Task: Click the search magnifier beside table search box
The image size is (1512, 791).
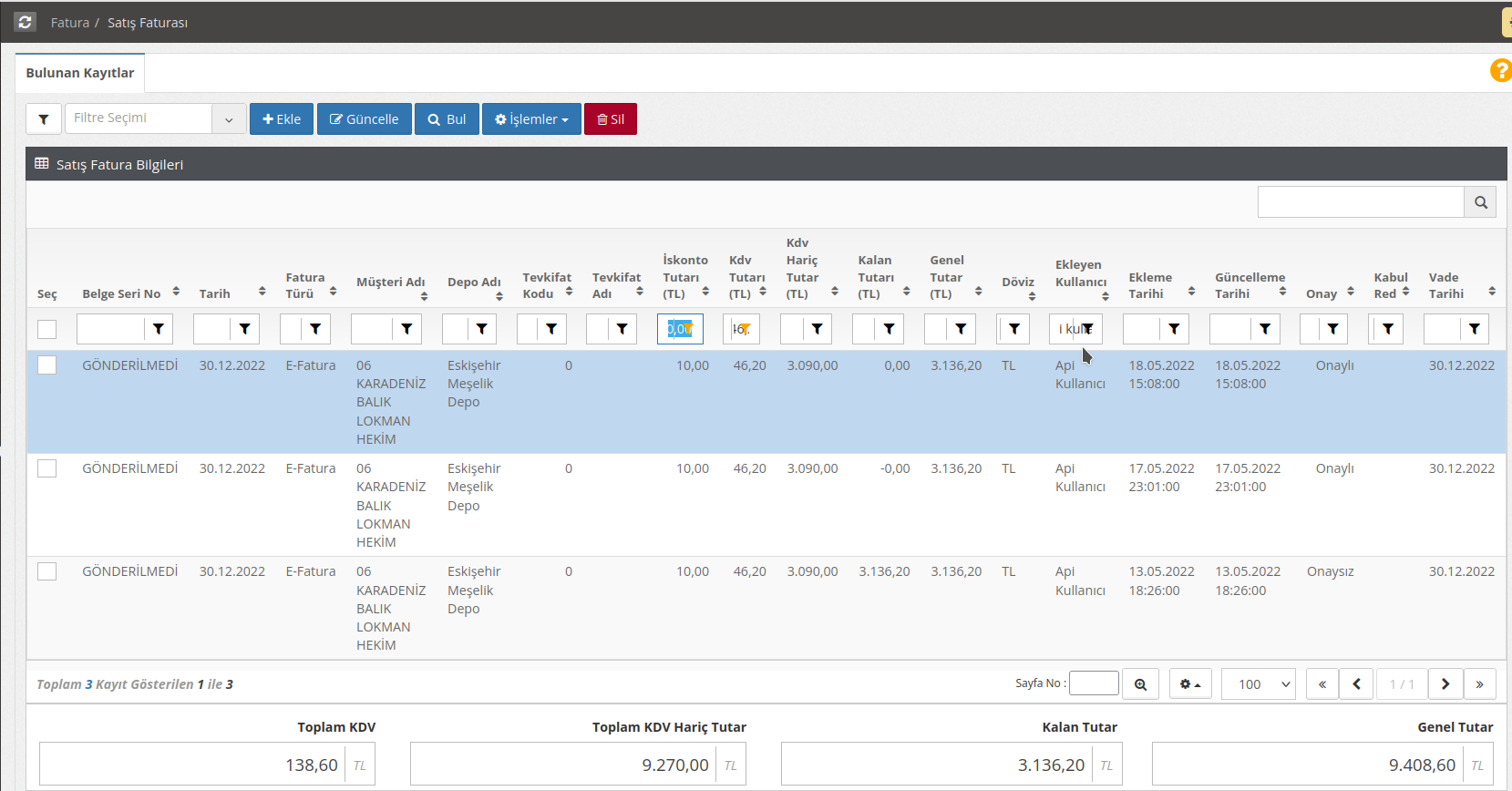Action: pyautogui.click(x=1480, y=202)
